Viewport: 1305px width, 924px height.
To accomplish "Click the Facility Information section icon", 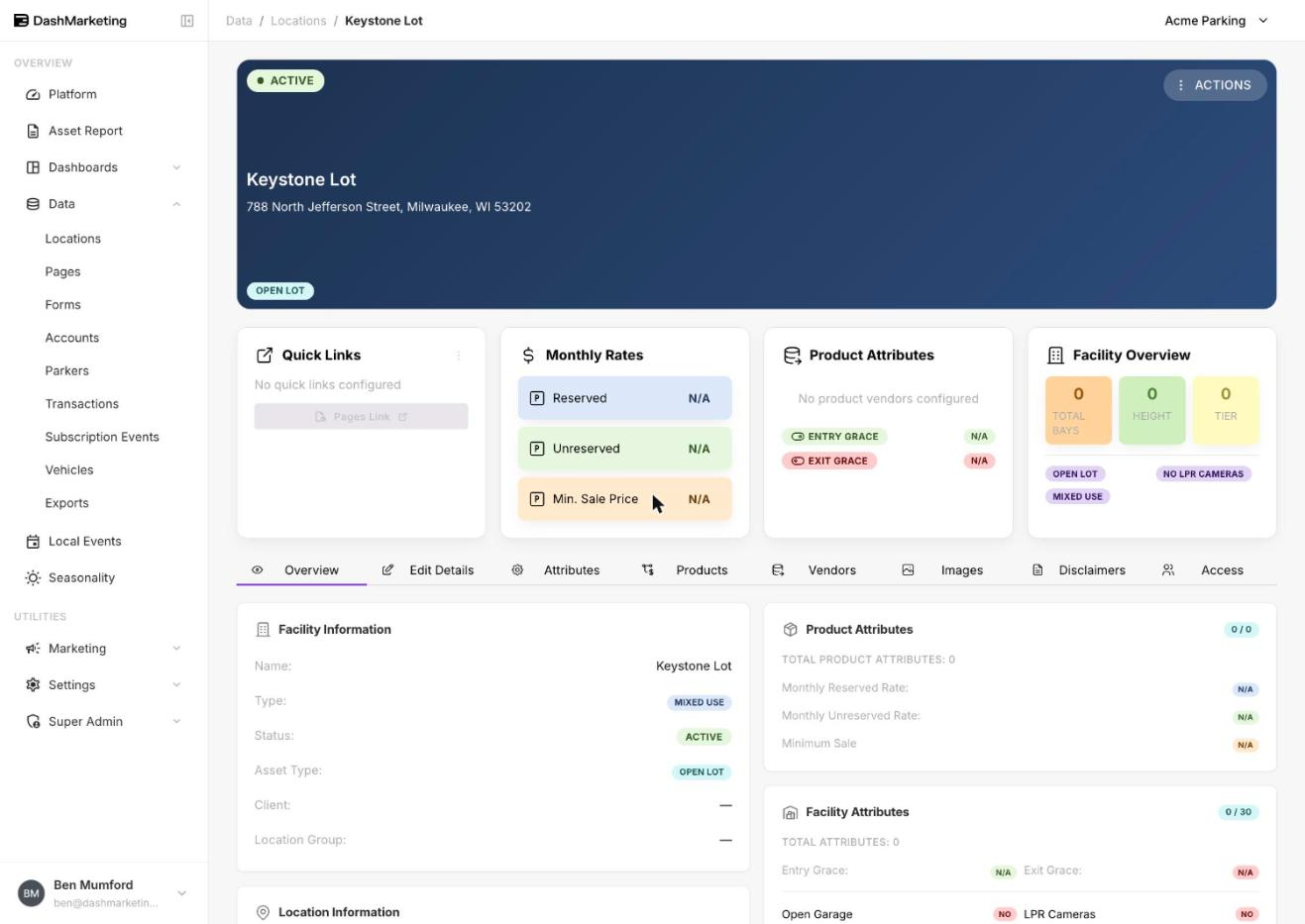I will tap(263, 630).
